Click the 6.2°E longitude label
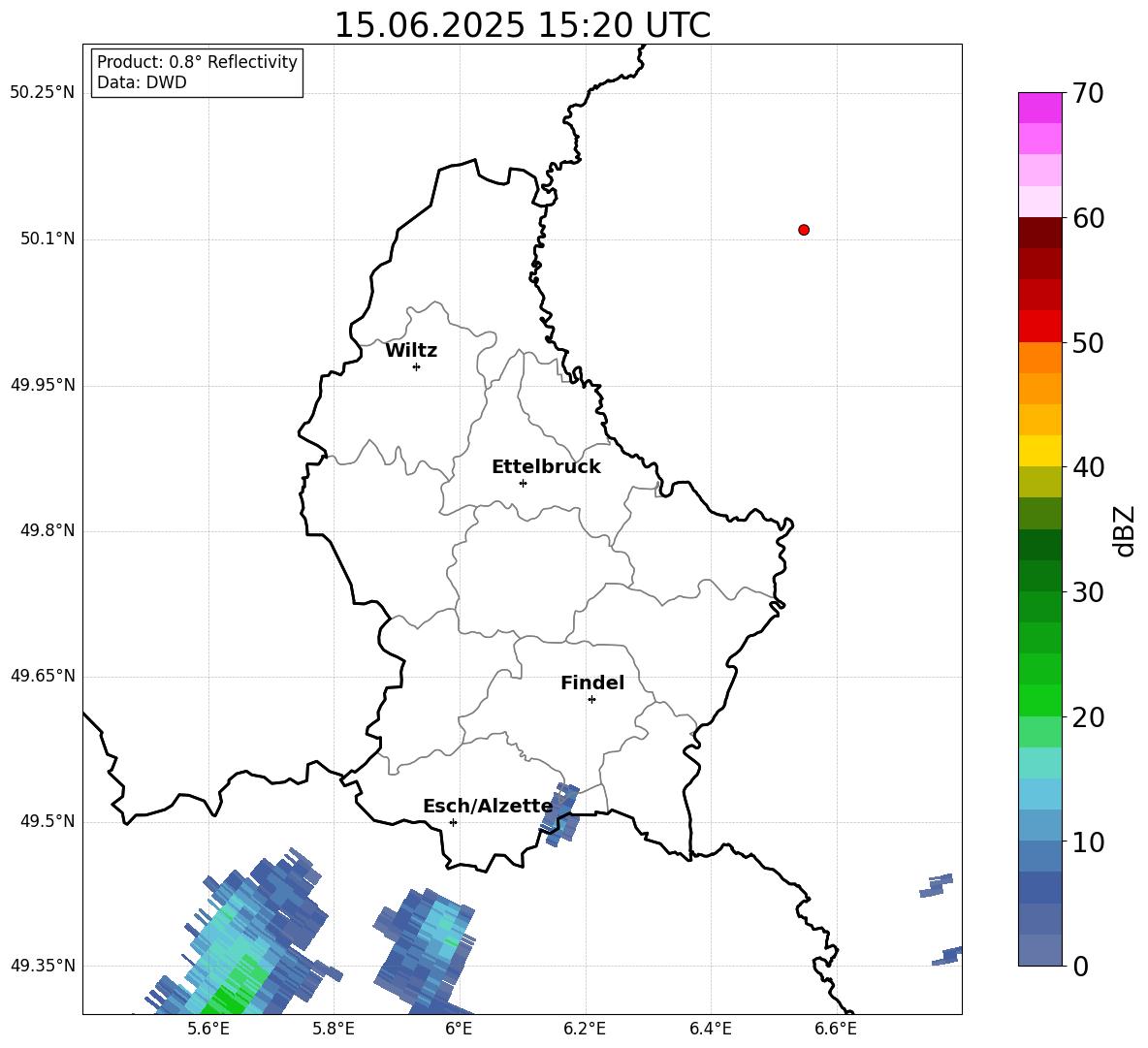 585,1029
